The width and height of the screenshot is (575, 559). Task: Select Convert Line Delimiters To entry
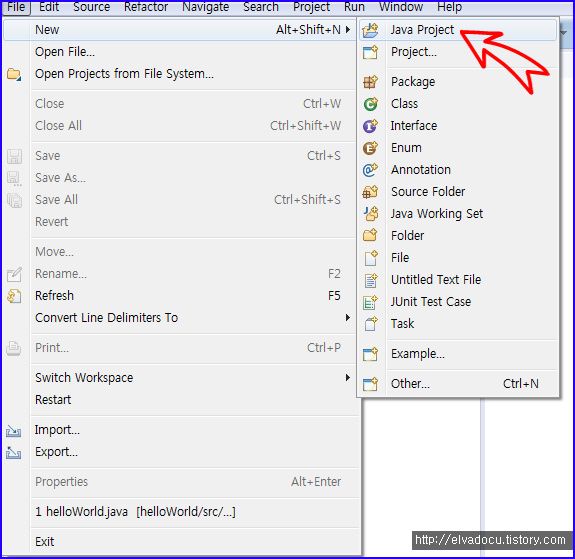(180, 318)
